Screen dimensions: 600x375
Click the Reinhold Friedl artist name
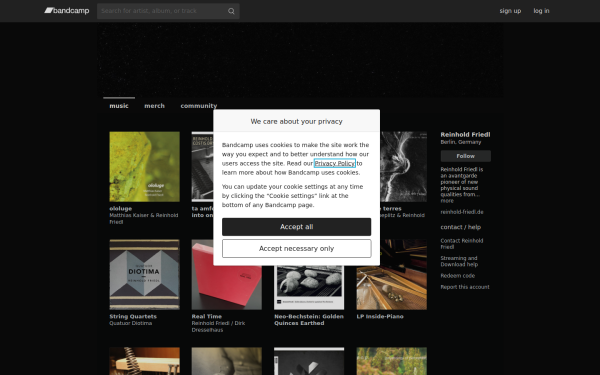point(465,135)
